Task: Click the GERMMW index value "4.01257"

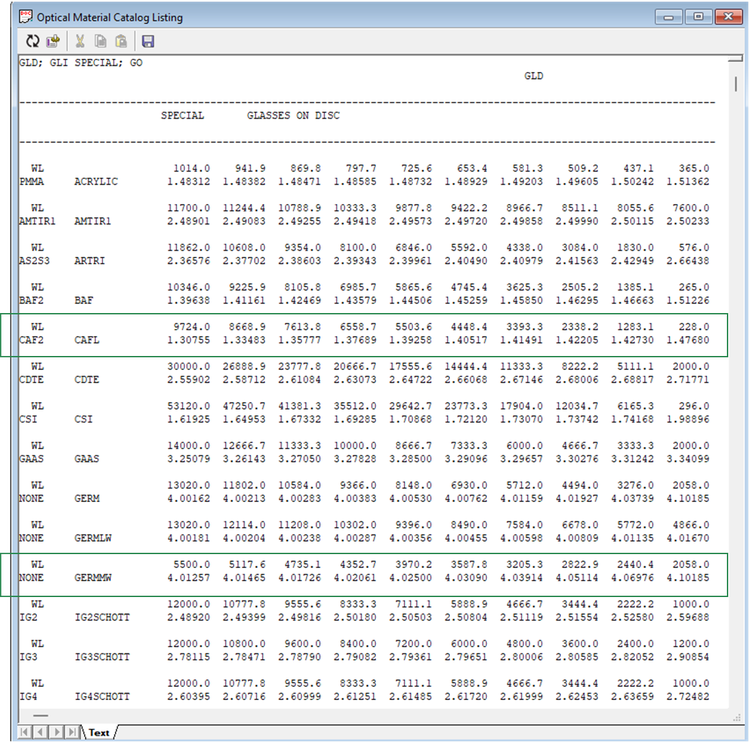Action: pyautogui.click(x=188, y=578)
